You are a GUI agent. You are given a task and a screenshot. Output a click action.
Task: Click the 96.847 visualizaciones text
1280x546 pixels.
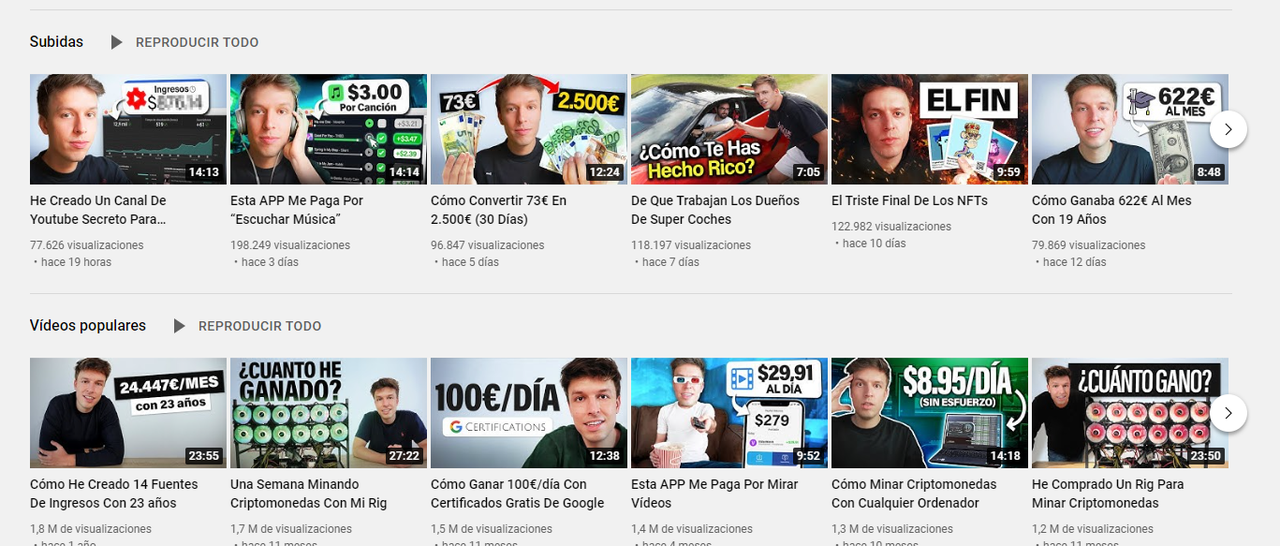pos(488,245)
